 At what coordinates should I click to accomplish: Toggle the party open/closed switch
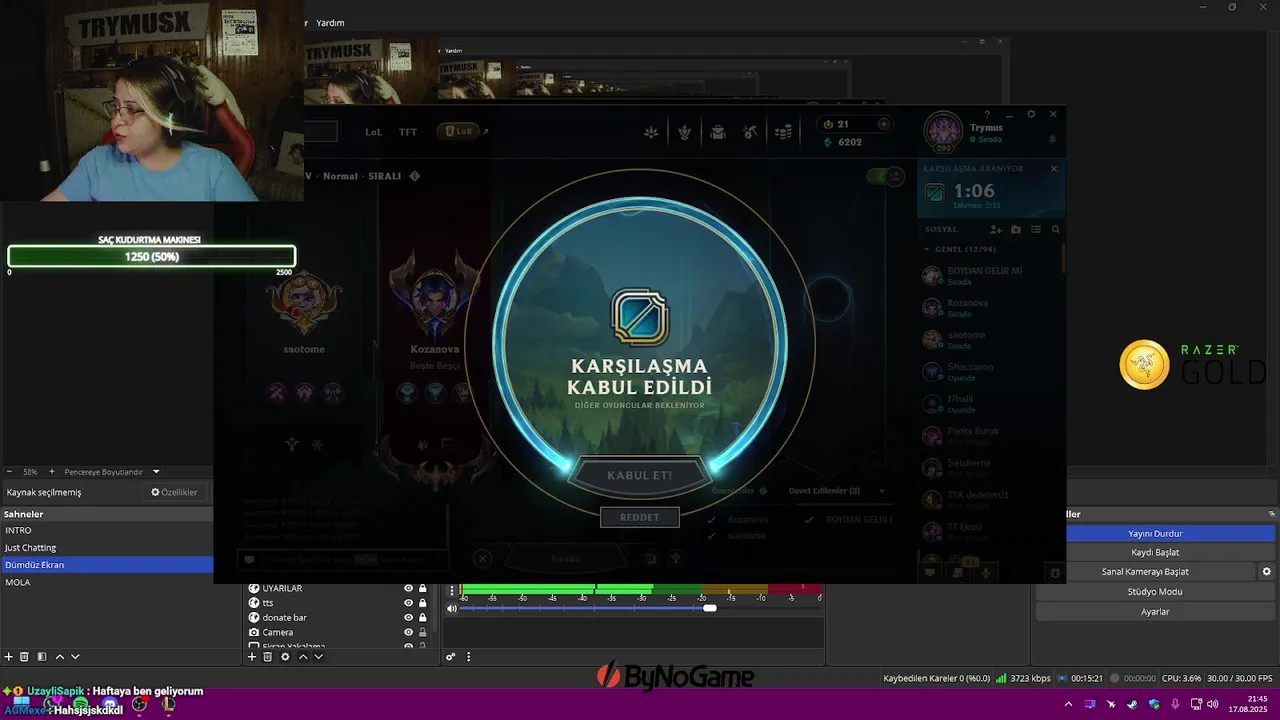[885, 177]
